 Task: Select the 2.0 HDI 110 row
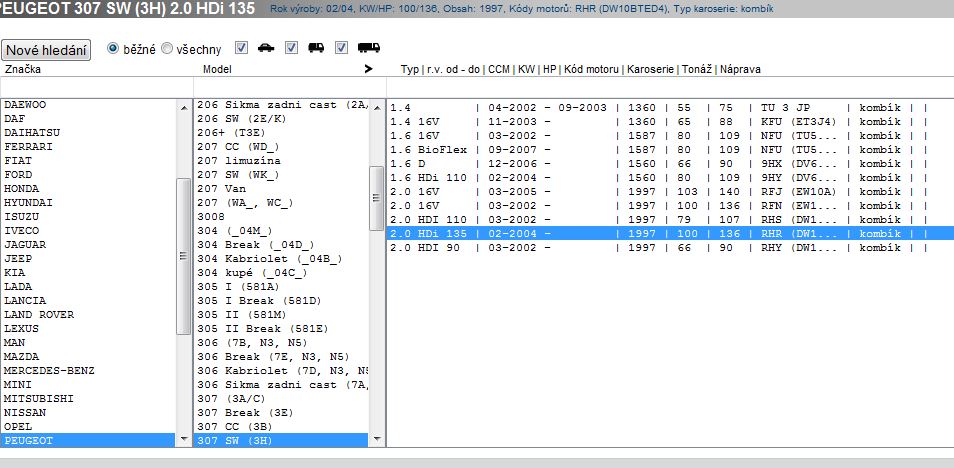tap(670, 220)
